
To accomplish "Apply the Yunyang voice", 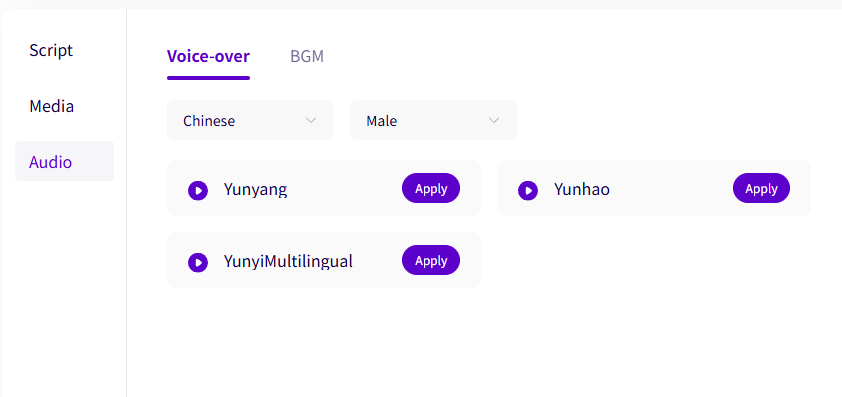I will [431, 188].
